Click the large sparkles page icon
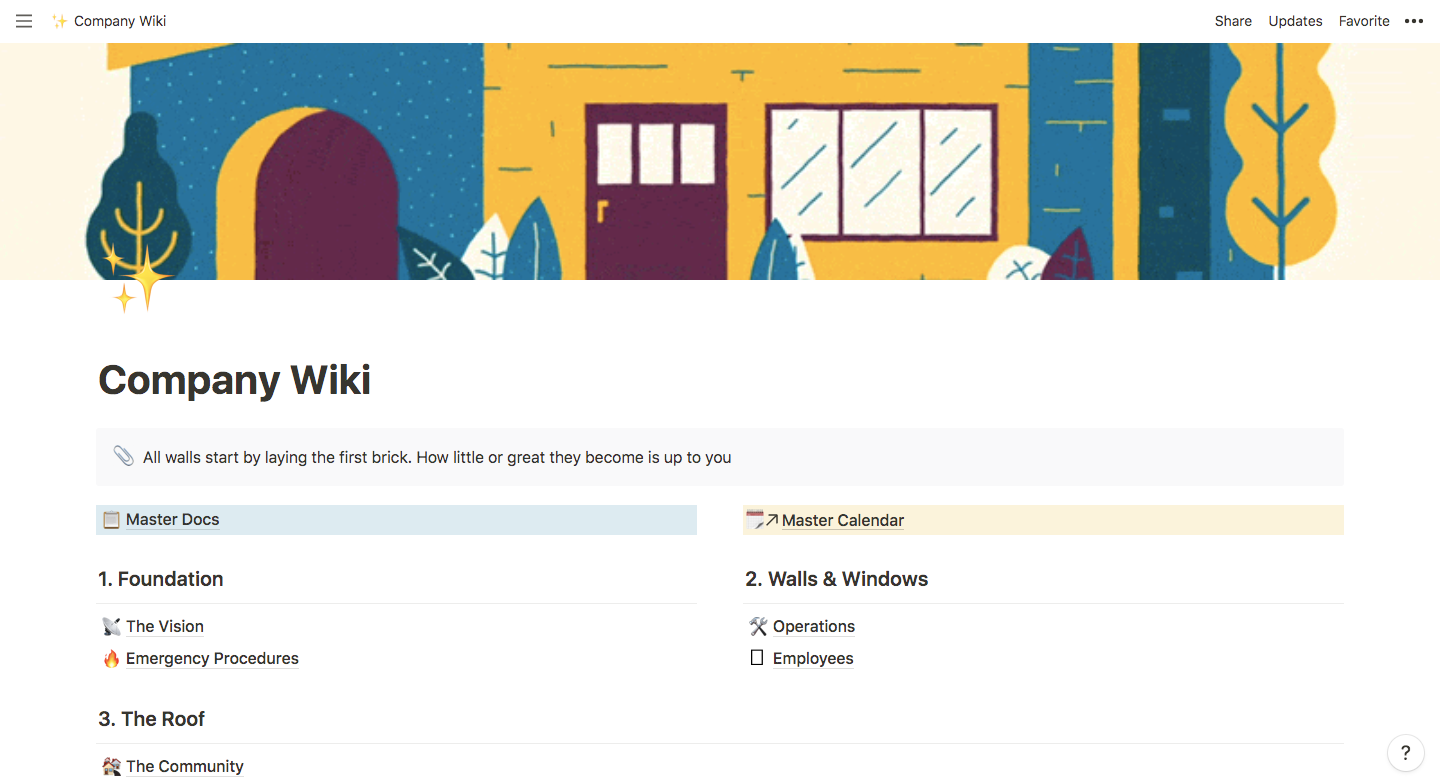 click(x=137, y=278)
